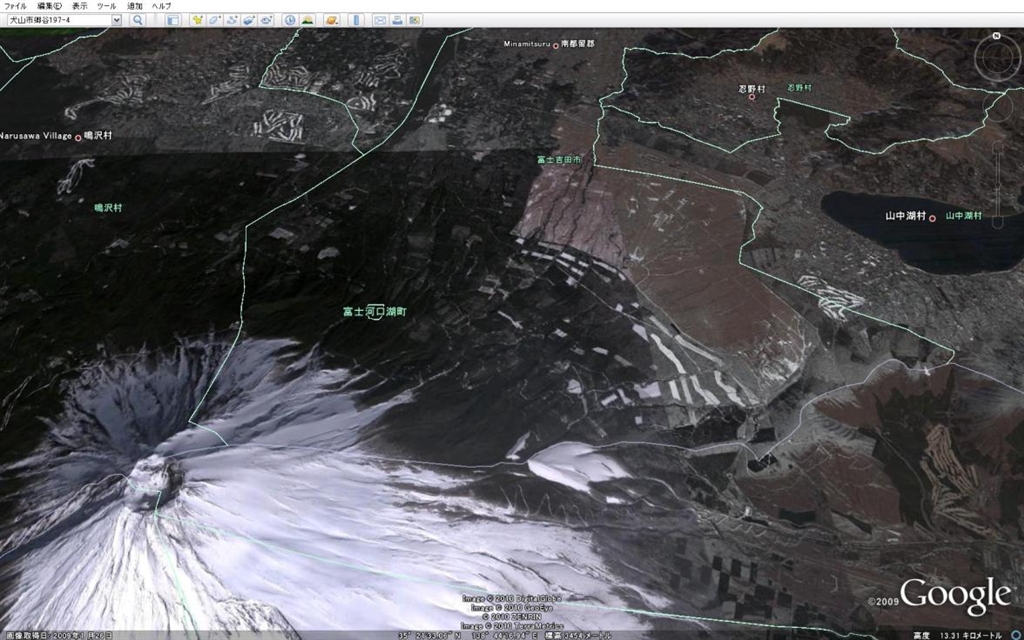Toggle sunlight across the landscape icon
The width and height of the screenshot is (1024, 640).
point(307,20)
